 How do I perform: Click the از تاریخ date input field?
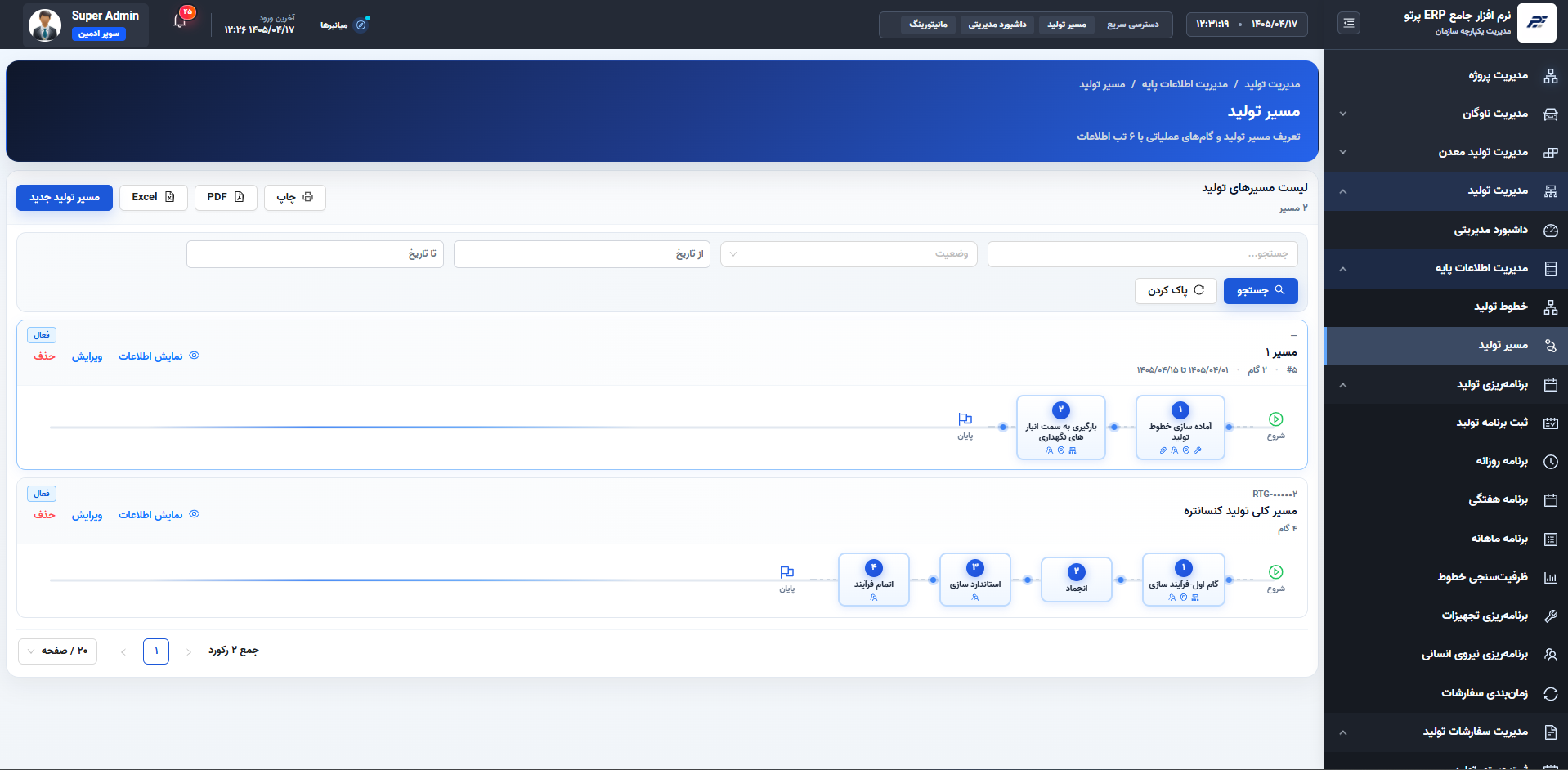(x=582, y=254)
